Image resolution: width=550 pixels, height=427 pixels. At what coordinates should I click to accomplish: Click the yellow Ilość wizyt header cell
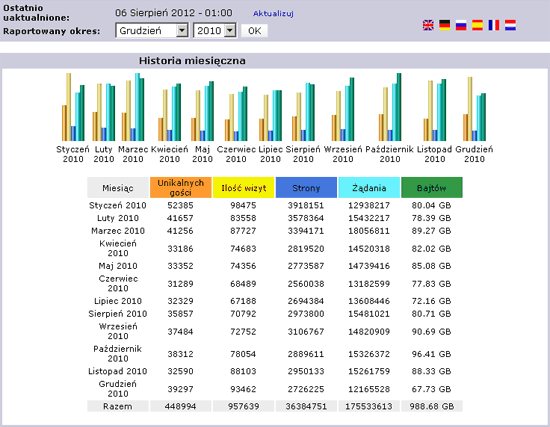tap(243, 188)
